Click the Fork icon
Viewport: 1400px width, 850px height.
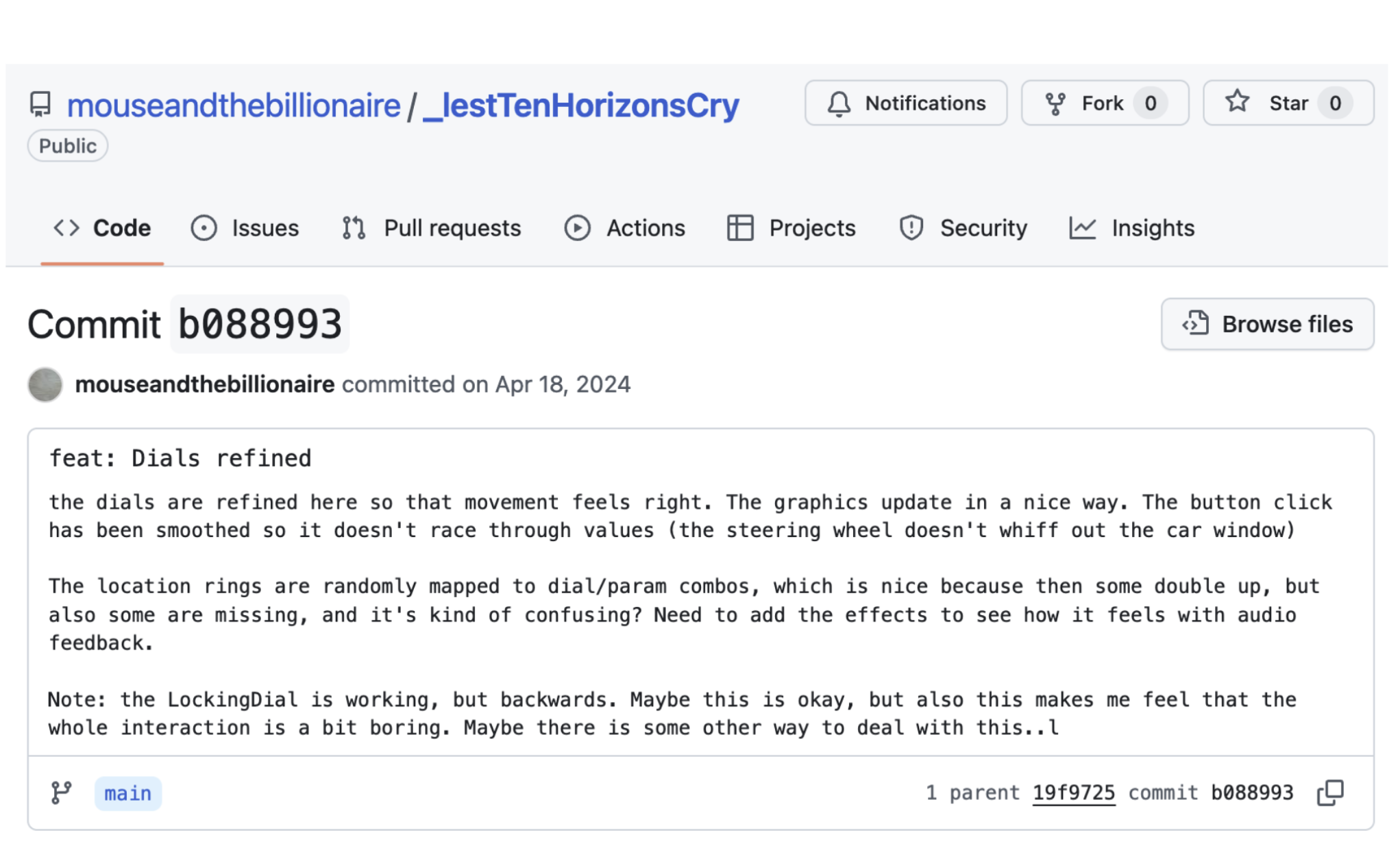1055,103
